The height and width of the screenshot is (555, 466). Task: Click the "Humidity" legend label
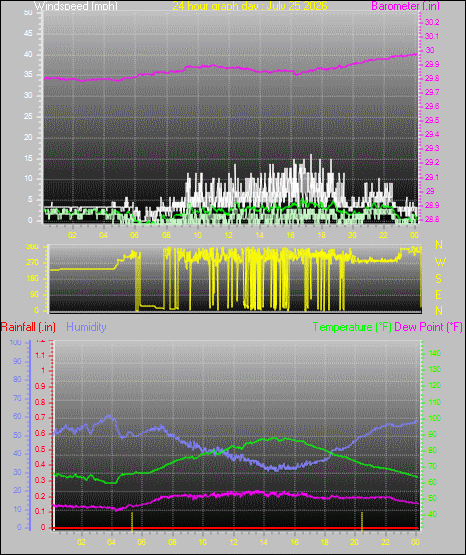click(x=86, y=327)
